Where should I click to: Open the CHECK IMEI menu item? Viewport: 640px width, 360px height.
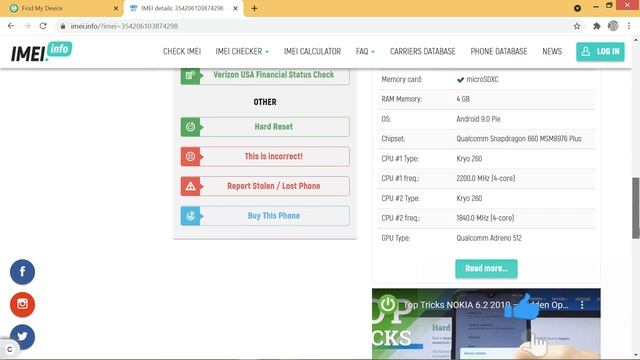pos(182,51)
